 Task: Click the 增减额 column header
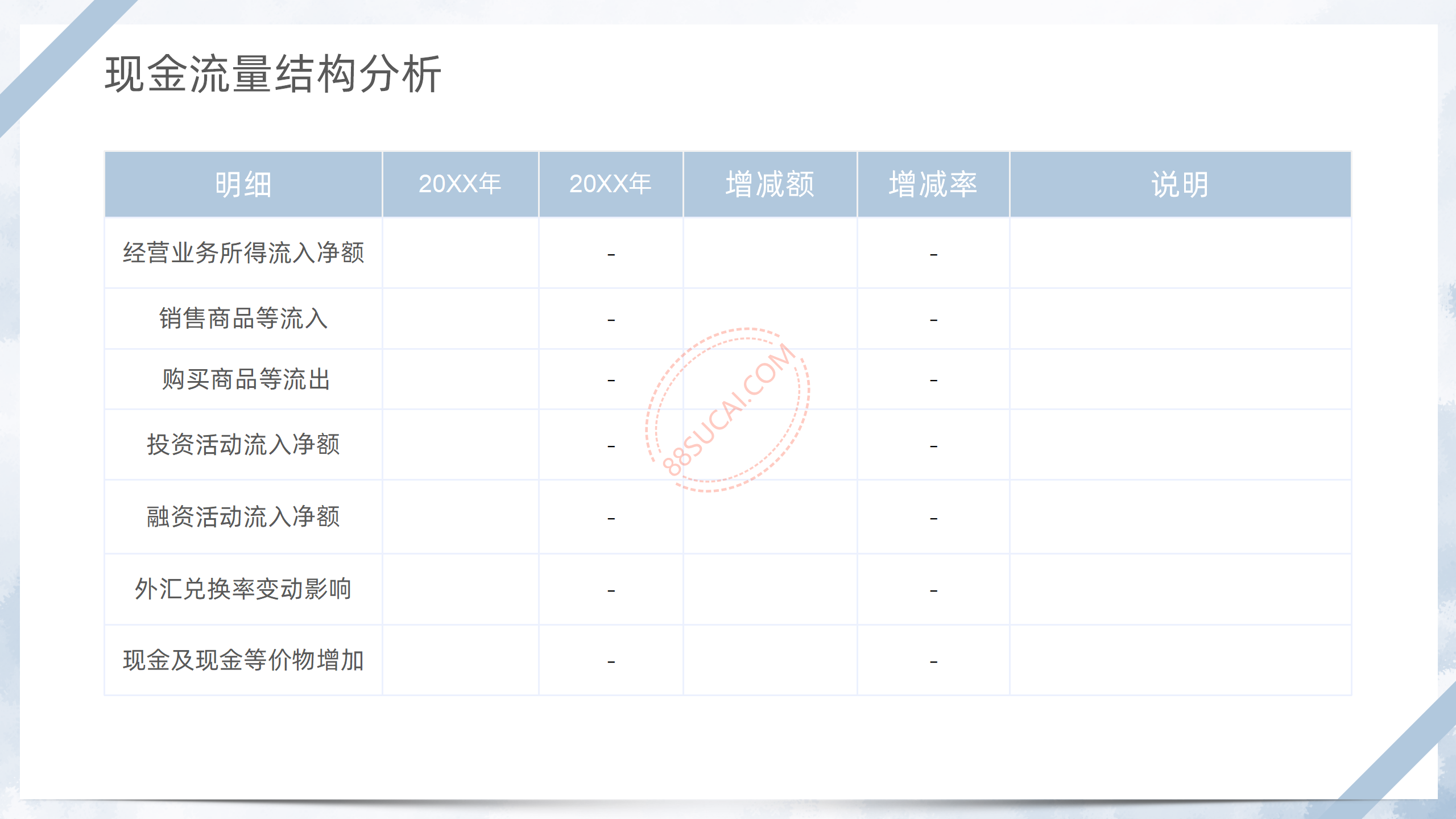[770, 184]
